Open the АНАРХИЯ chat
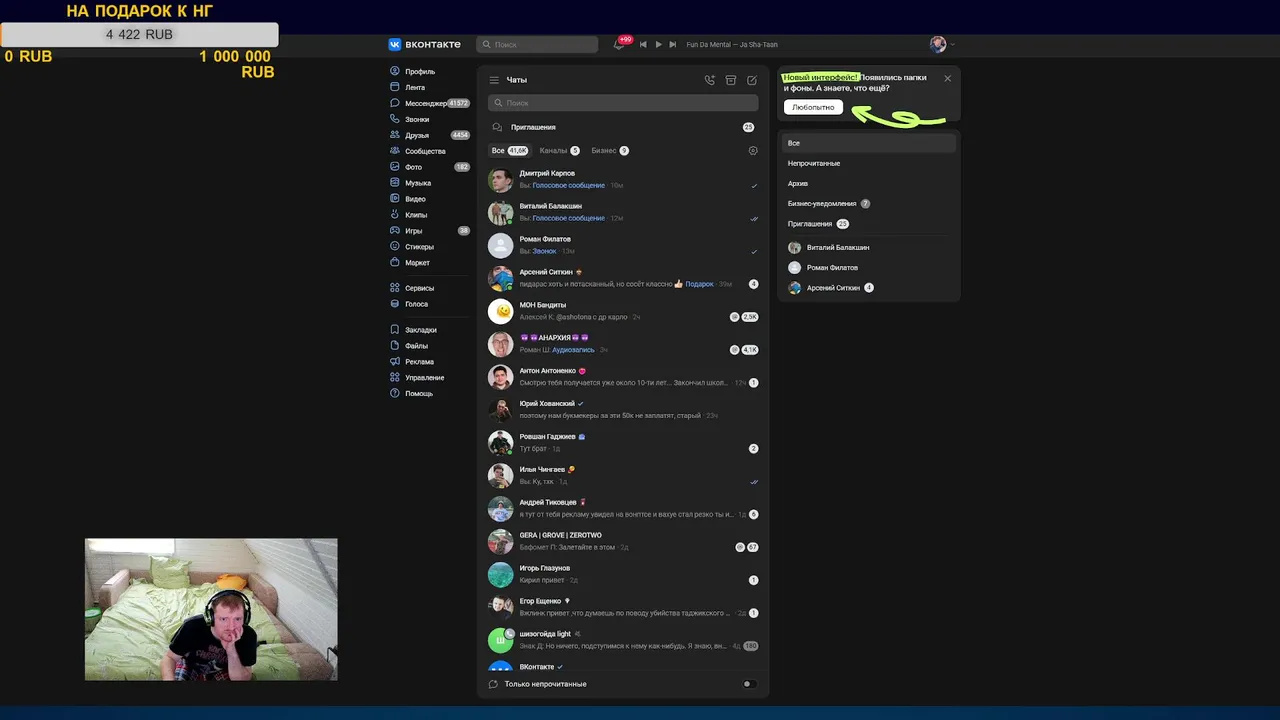Screen dimensions: 1280x720 [623, 344]
